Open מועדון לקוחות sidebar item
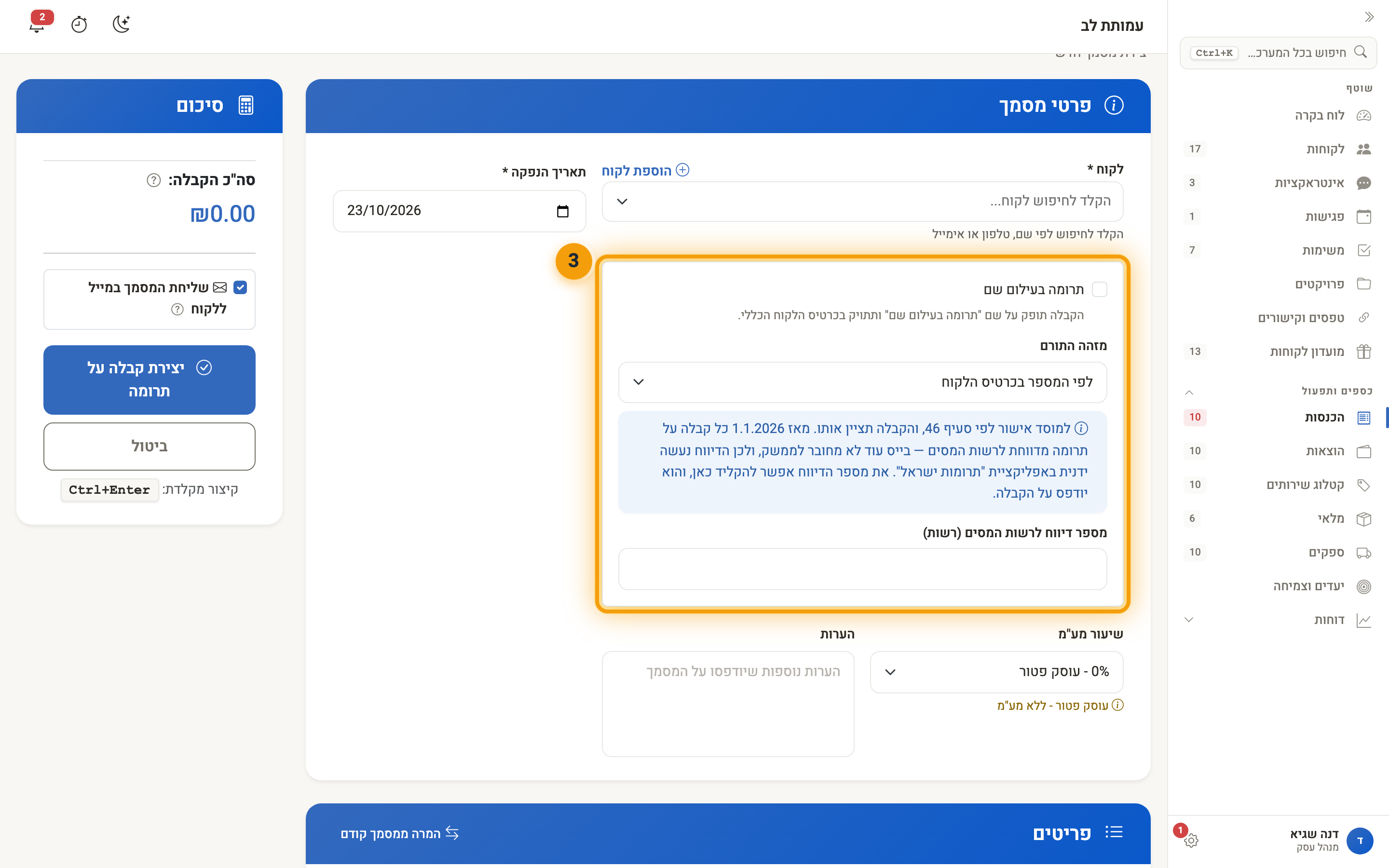The width and height of the screenshot is (1389, 868). (x=1278, y=352)
